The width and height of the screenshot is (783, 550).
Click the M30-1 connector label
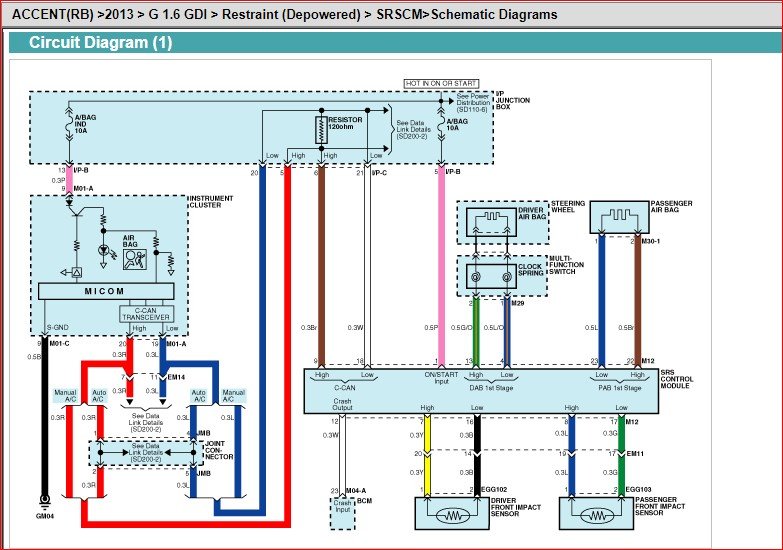point(651,241)
